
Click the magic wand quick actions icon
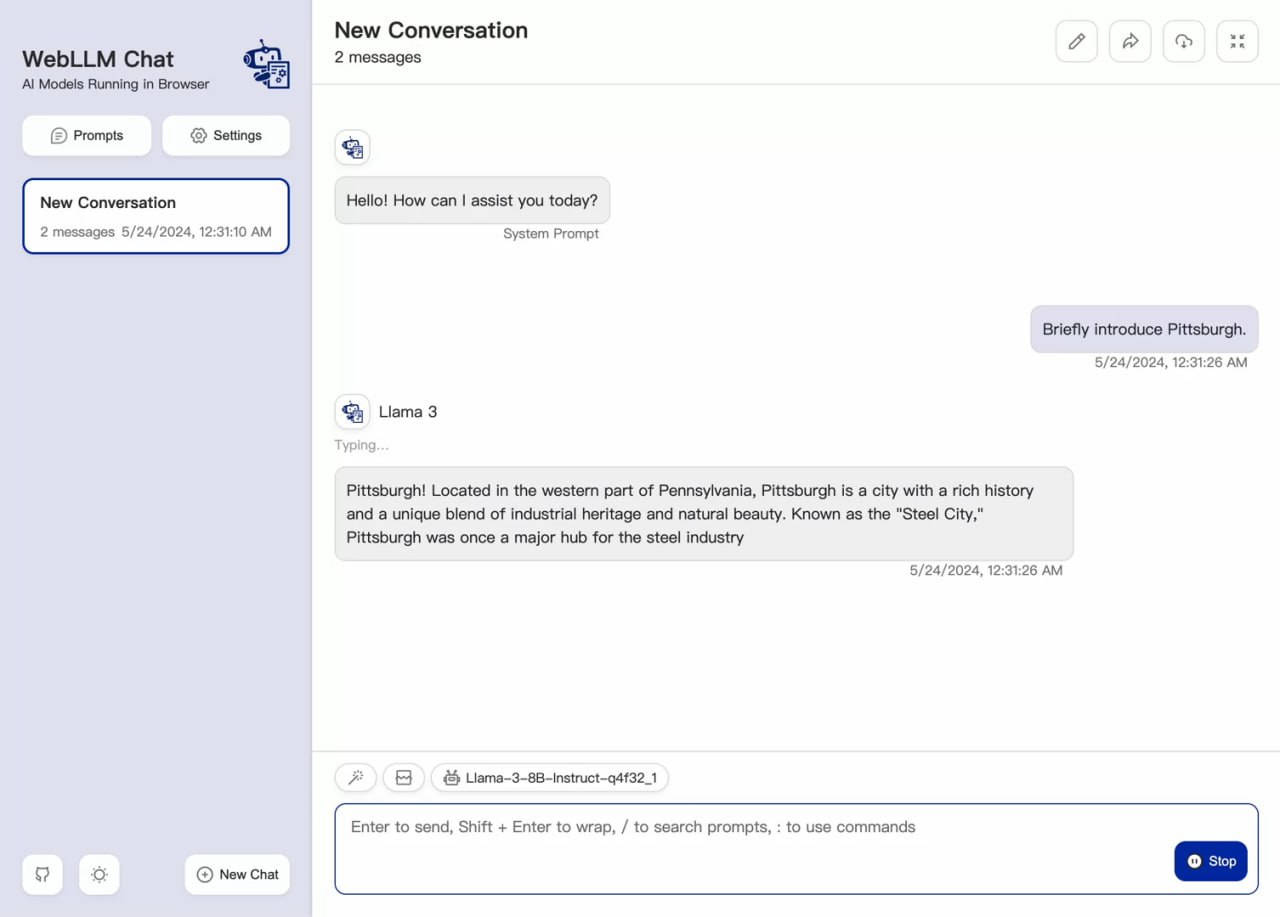pos(355,777)
